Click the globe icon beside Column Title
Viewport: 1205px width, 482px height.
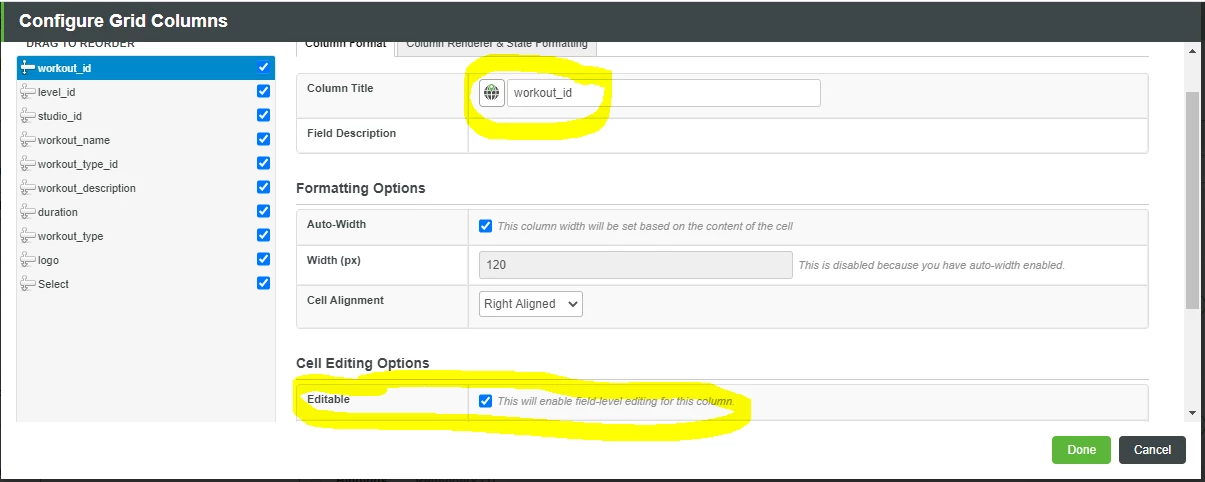point(491,93)
